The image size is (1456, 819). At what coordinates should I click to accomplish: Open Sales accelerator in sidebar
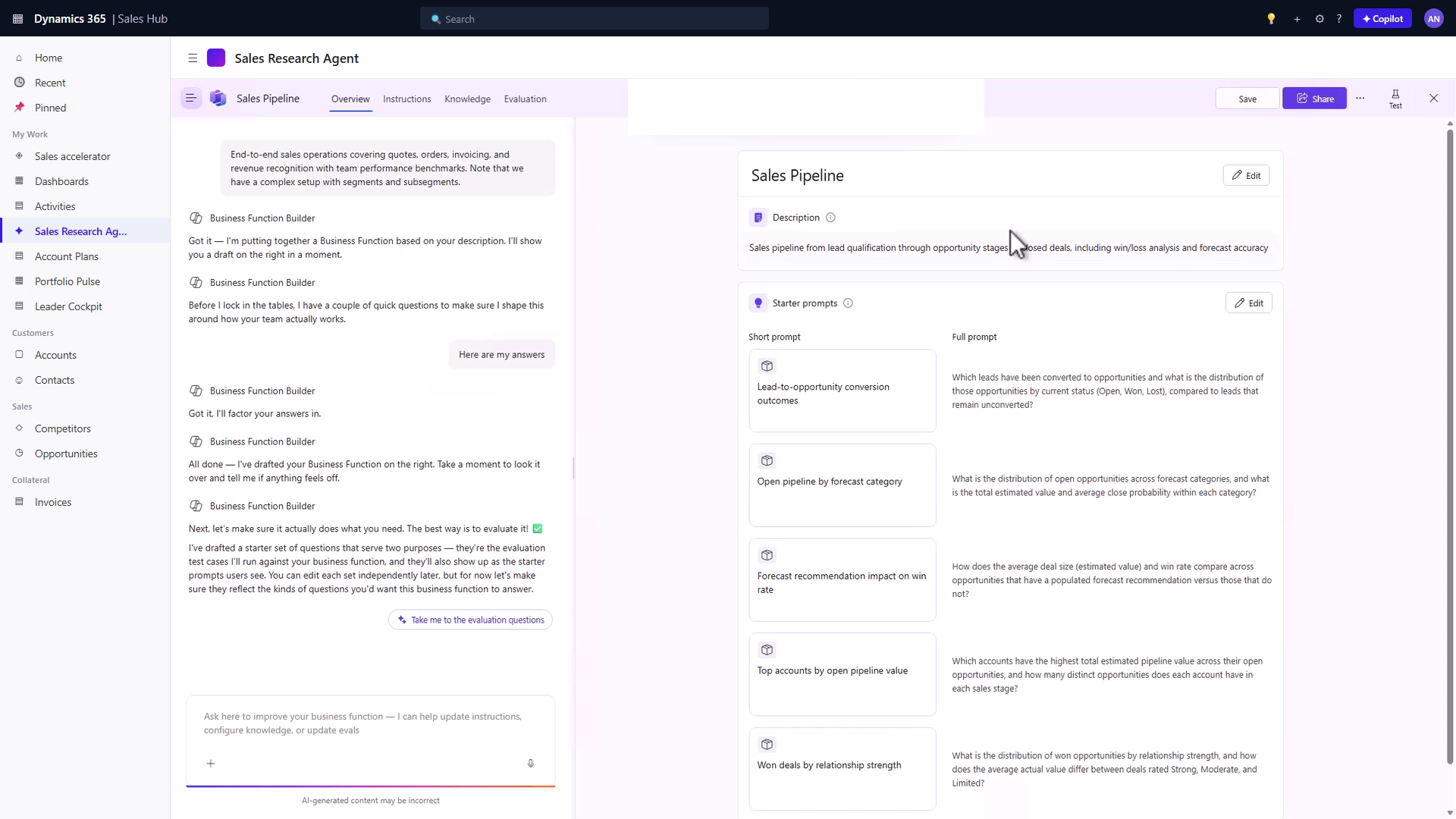click(x=85, y=156)
